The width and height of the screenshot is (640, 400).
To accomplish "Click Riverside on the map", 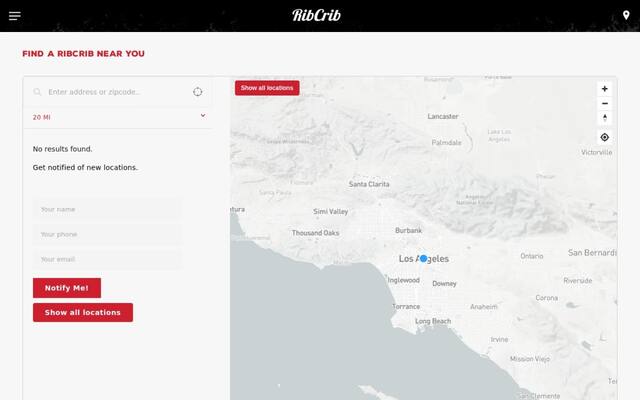I will point(578,280).
